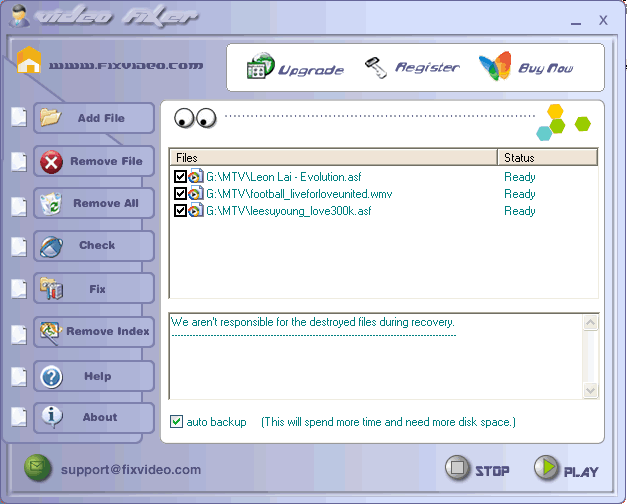The image size is (627, 504).
Task: Click the Upgrade calendar-globe icon
Action: [260, 66]
